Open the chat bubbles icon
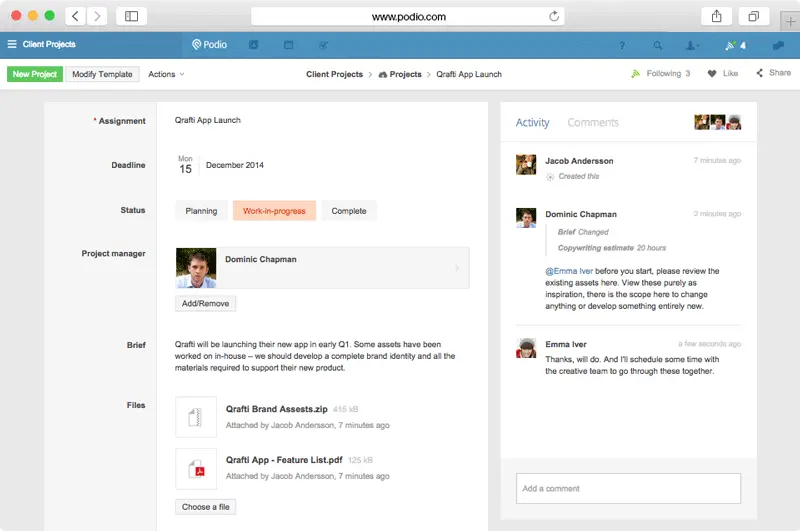The image size is (800, 531). pos(777,45)
